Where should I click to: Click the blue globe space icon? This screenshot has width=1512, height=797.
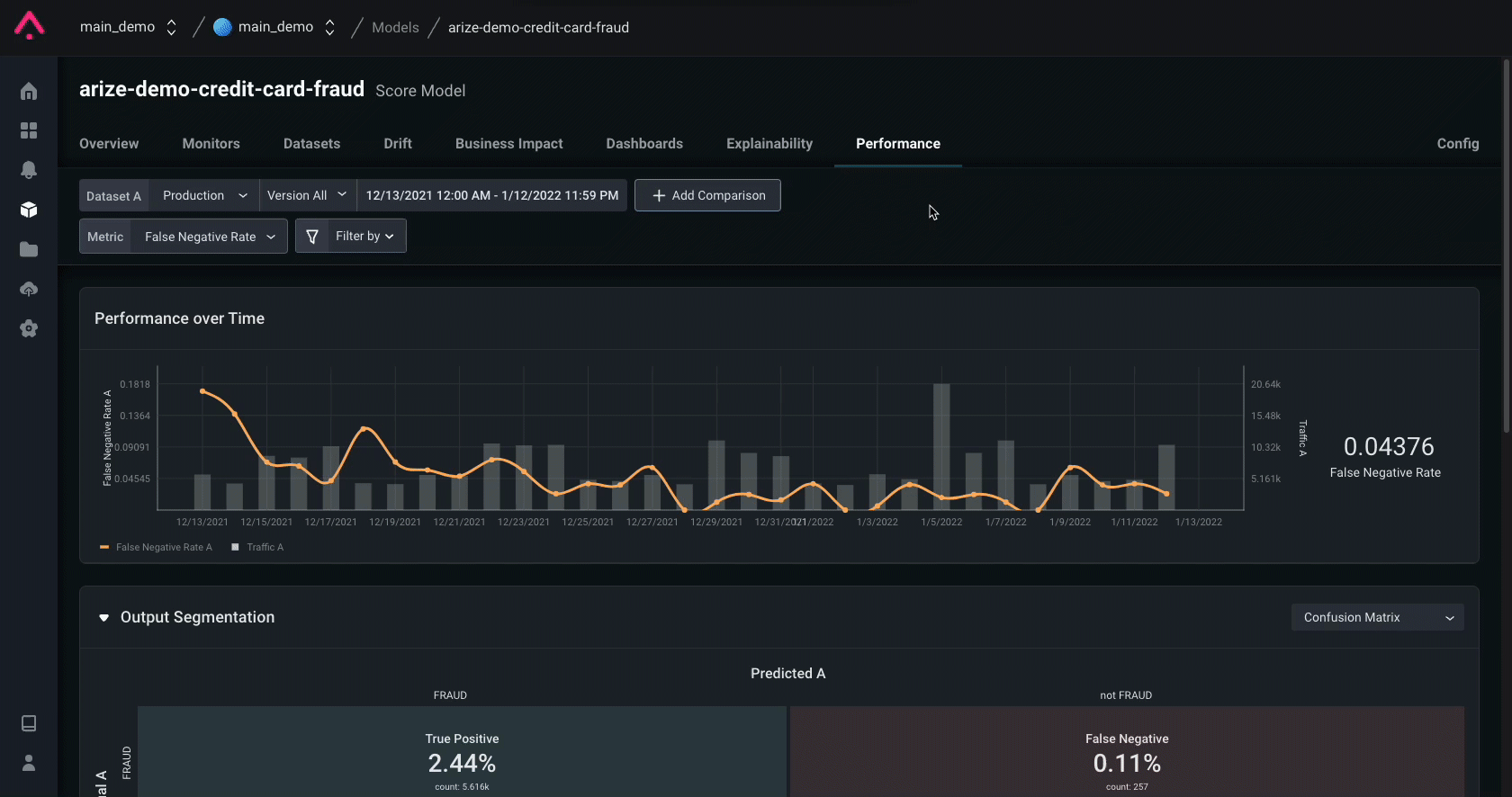click(x=222, y=27)
